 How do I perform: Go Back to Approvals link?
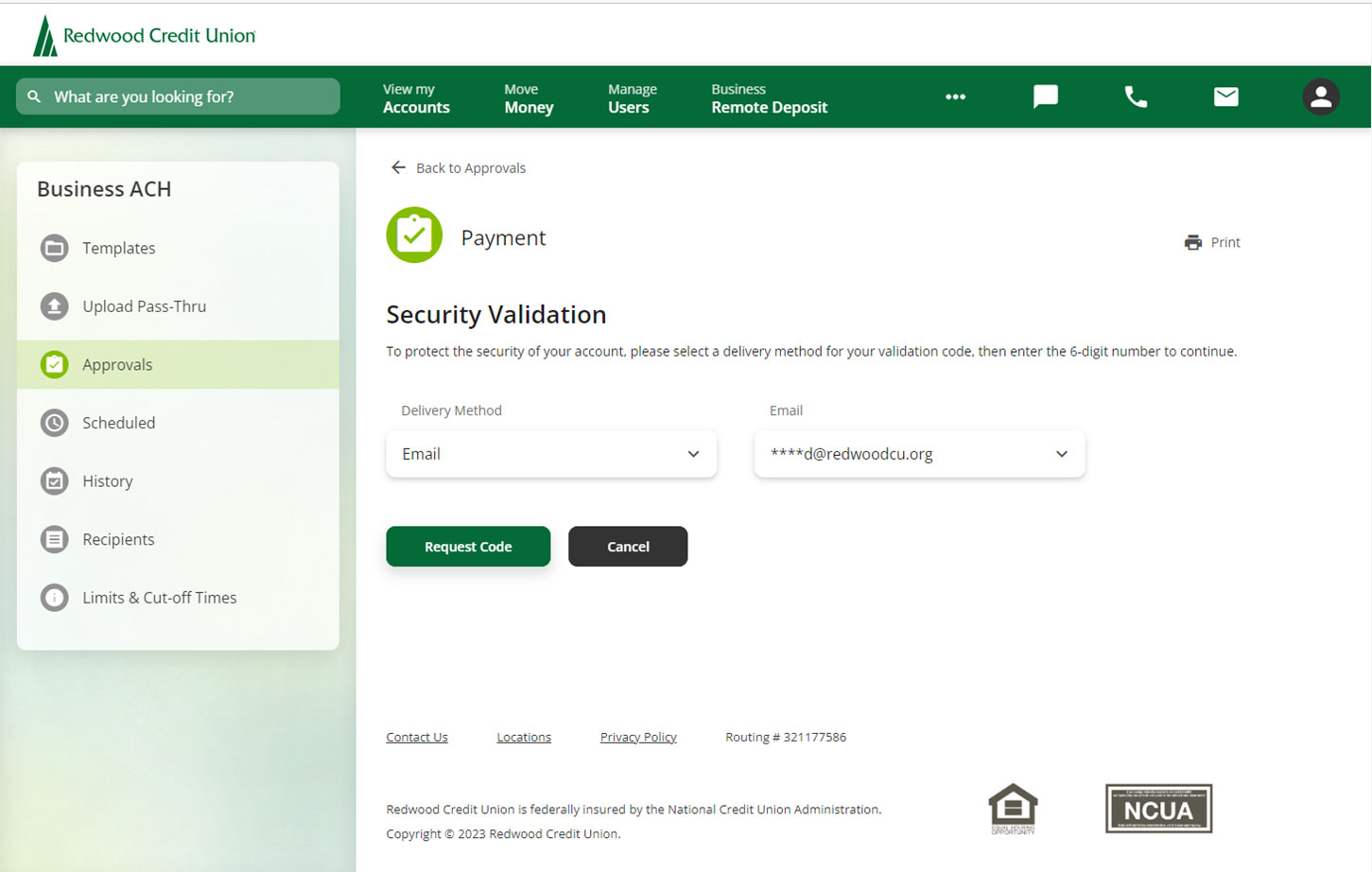coord(471,167)
